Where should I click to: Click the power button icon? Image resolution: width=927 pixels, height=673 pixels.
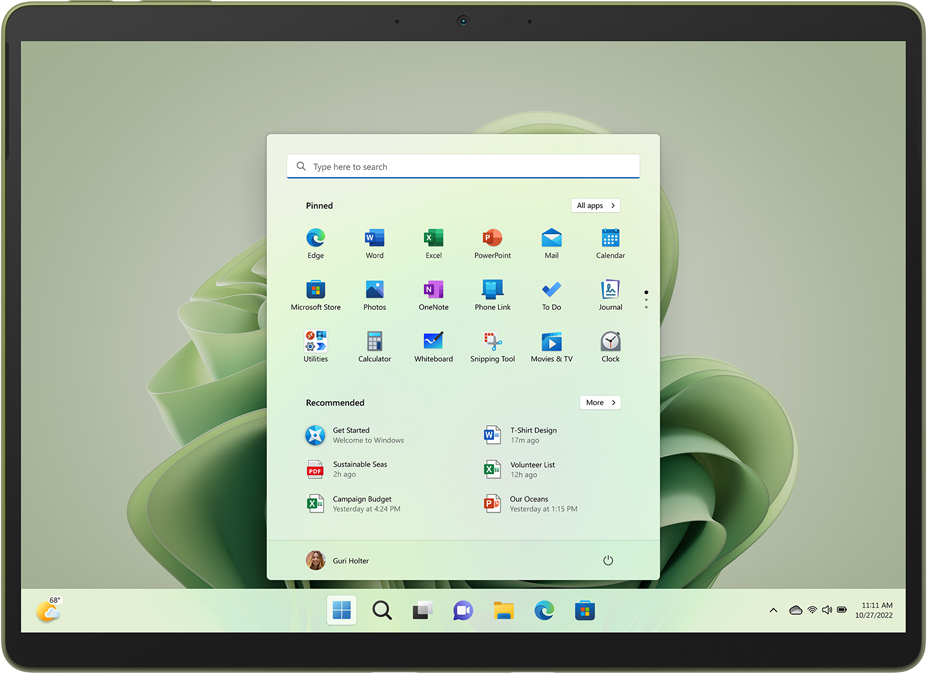click(x=608, y=561)
